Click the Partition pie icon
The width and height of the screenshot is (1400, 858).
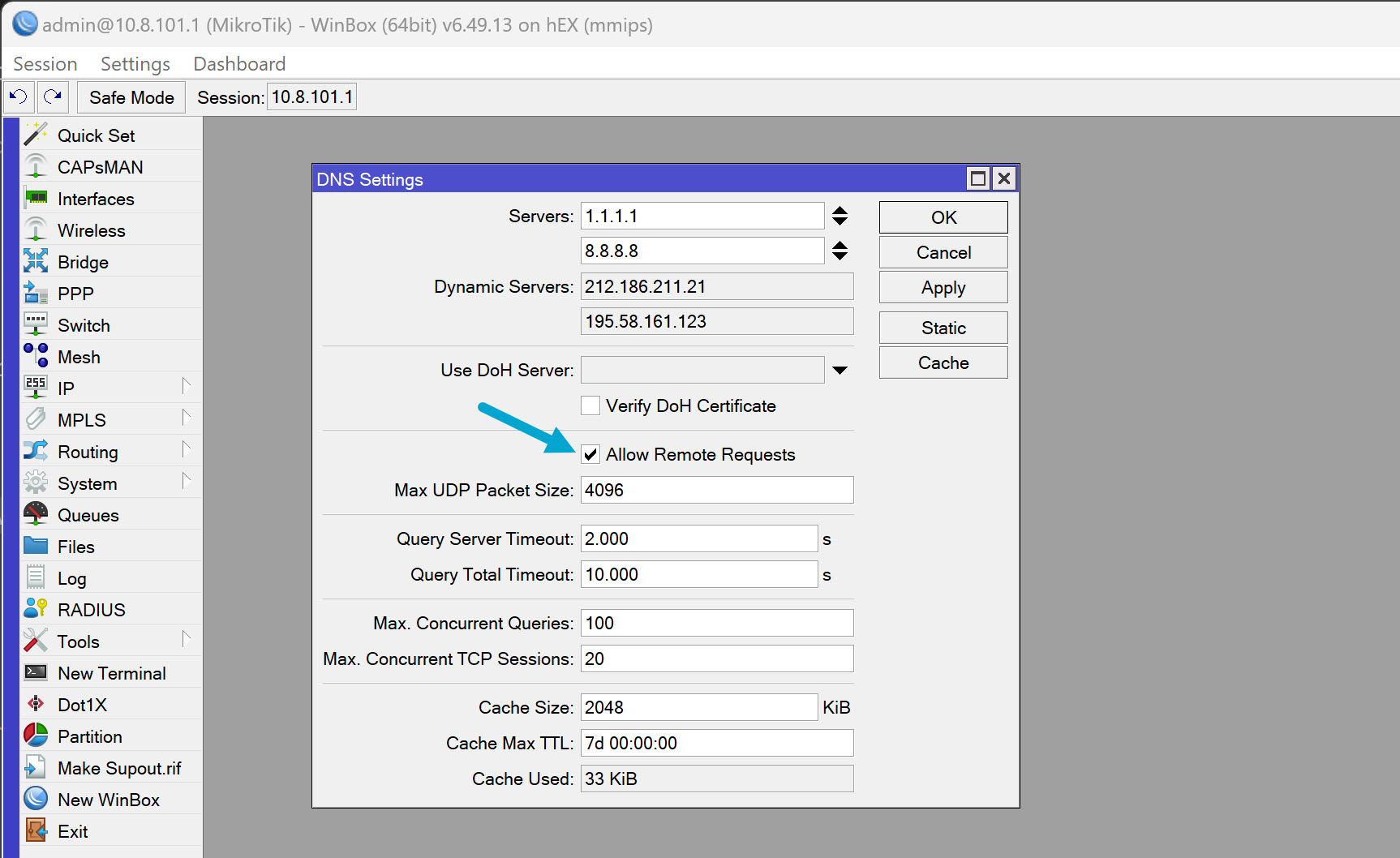tap(36, 736)
